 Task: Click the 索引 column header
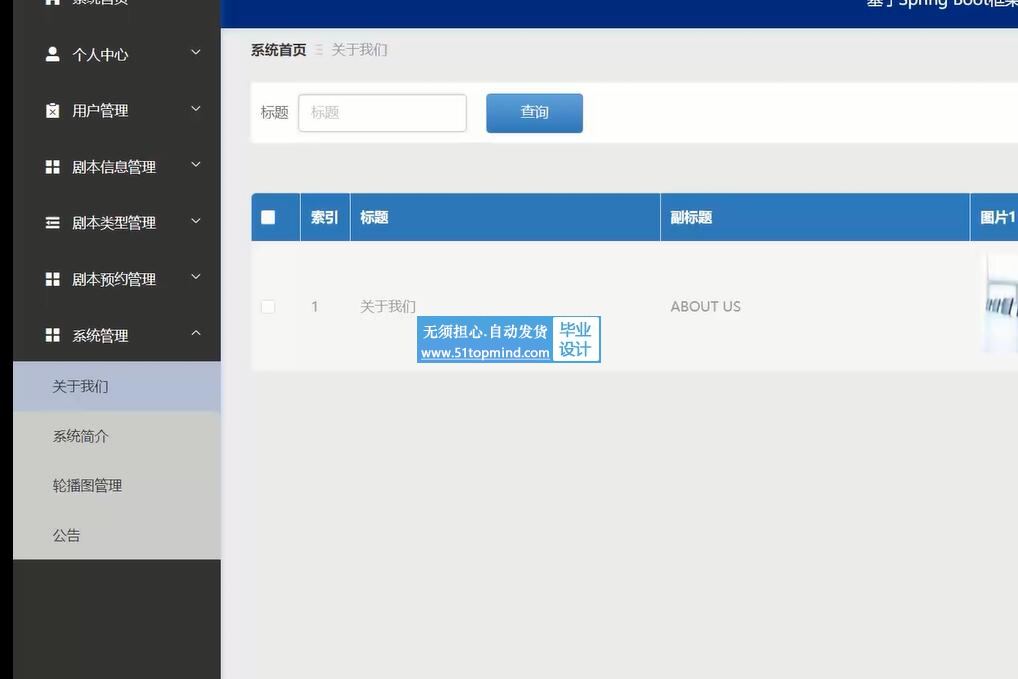click(325, 217)
